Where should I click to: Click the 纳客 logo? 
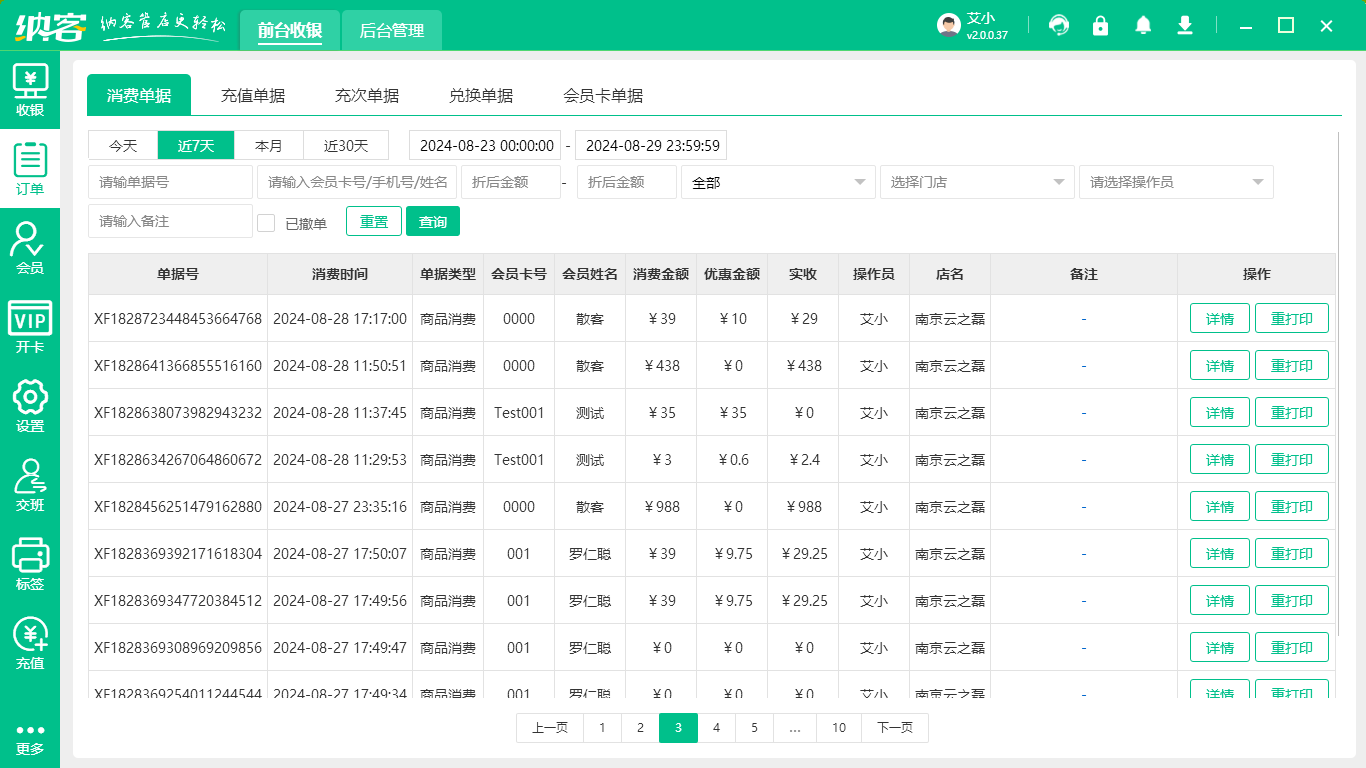(51, 26)
